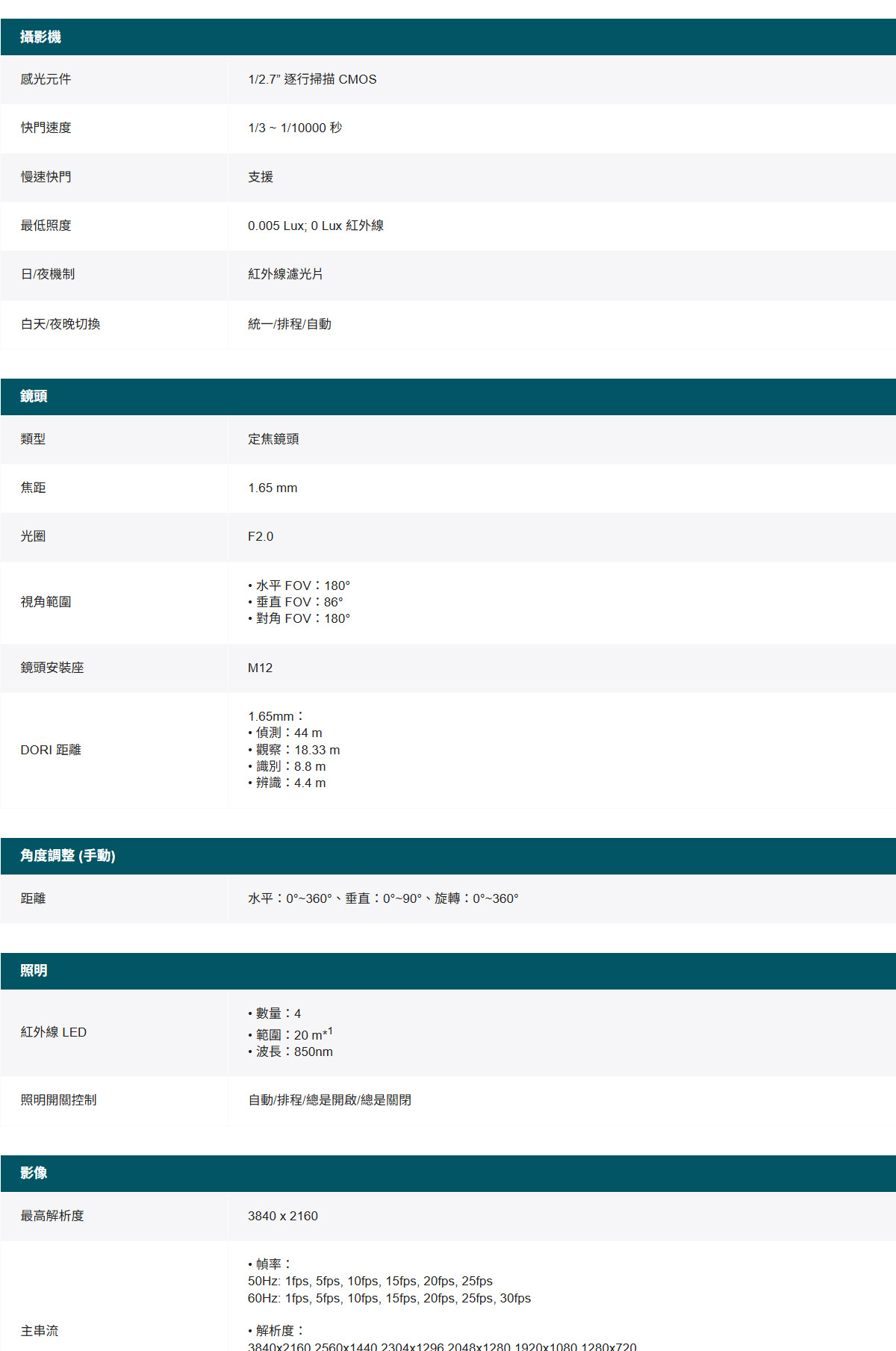This screenshot has width=896, height=1351.
Task: Select the M12 mount value
Action: [x=261, y=668]
